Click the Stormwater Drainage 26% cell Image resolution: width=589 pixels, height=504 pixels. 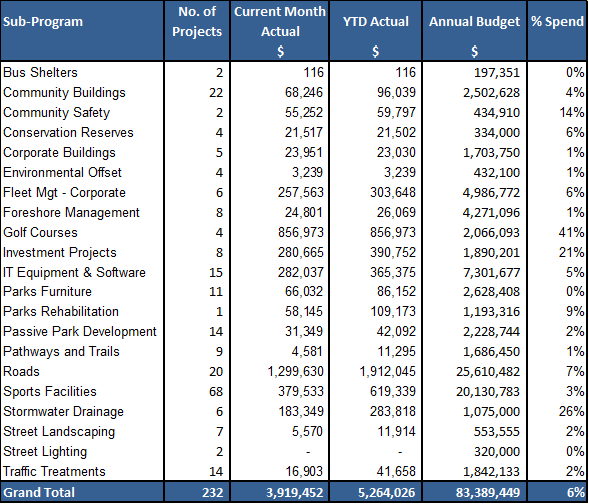tap(571, 412)
